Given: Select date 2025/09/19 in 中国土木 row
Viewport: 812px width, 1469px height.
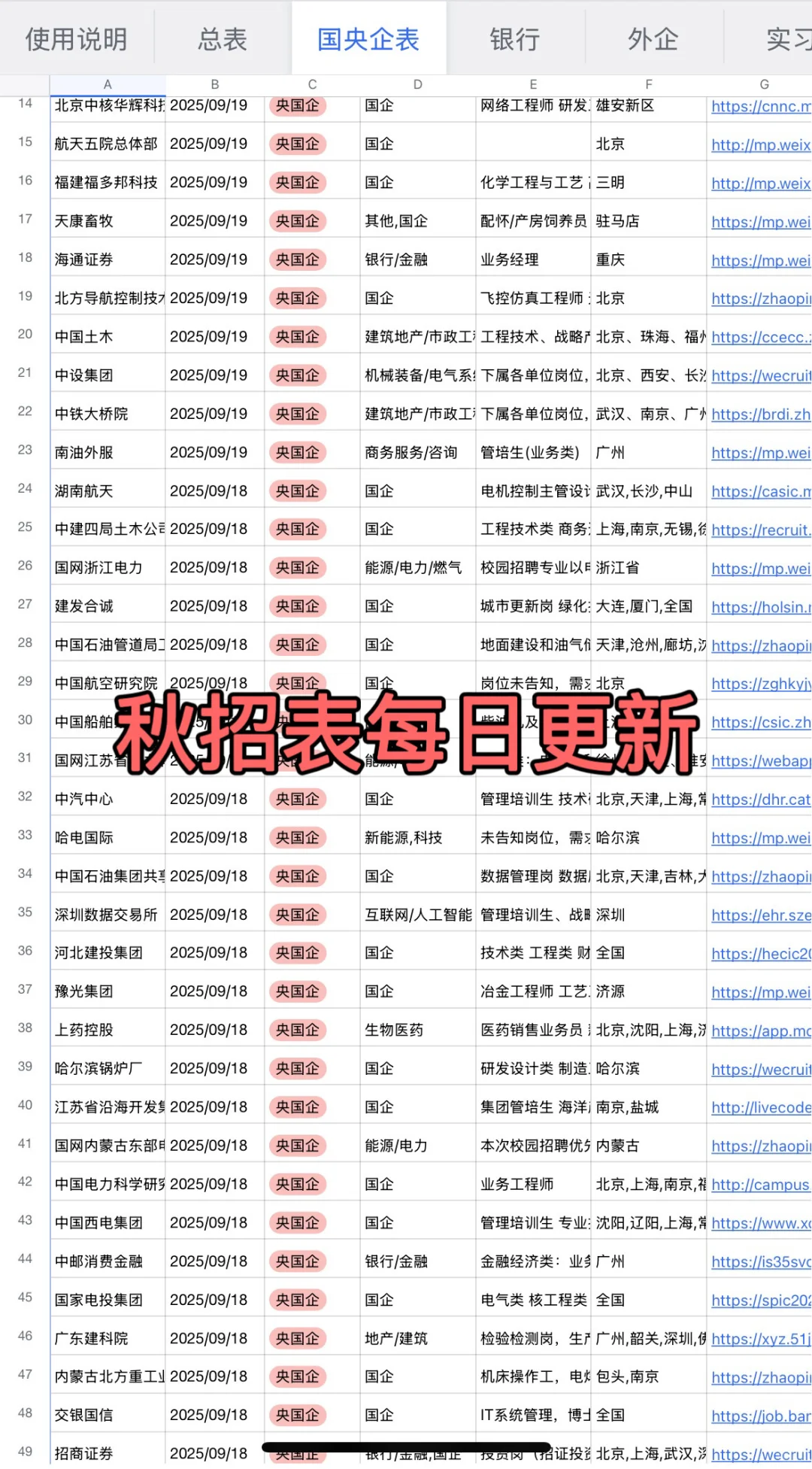Looking at the screenshot, I should click(x=215, y=336).
